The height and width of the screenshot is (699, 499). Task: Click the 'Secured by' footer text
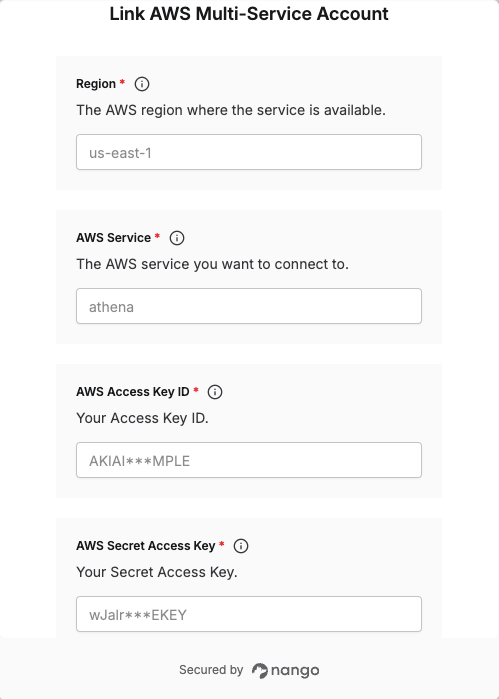pos(211,670)
